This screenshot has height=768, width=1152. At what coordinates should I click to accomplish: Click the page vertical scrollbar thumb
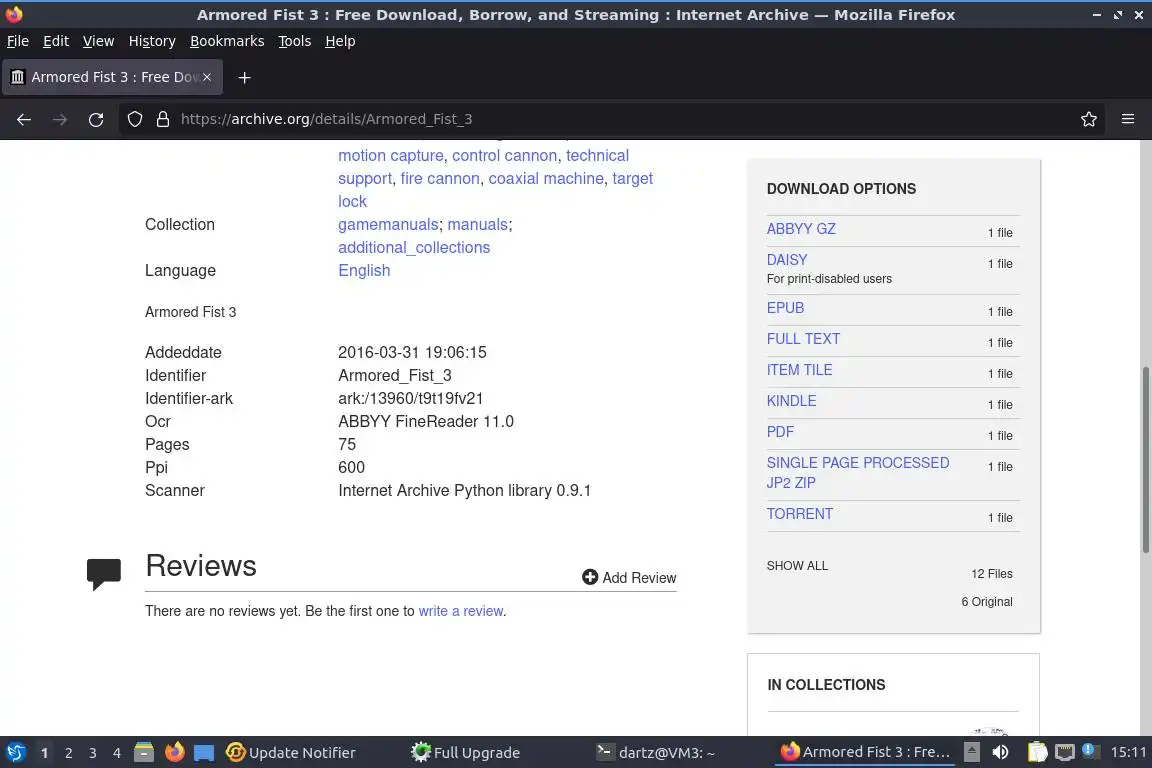pos(1145,459)
